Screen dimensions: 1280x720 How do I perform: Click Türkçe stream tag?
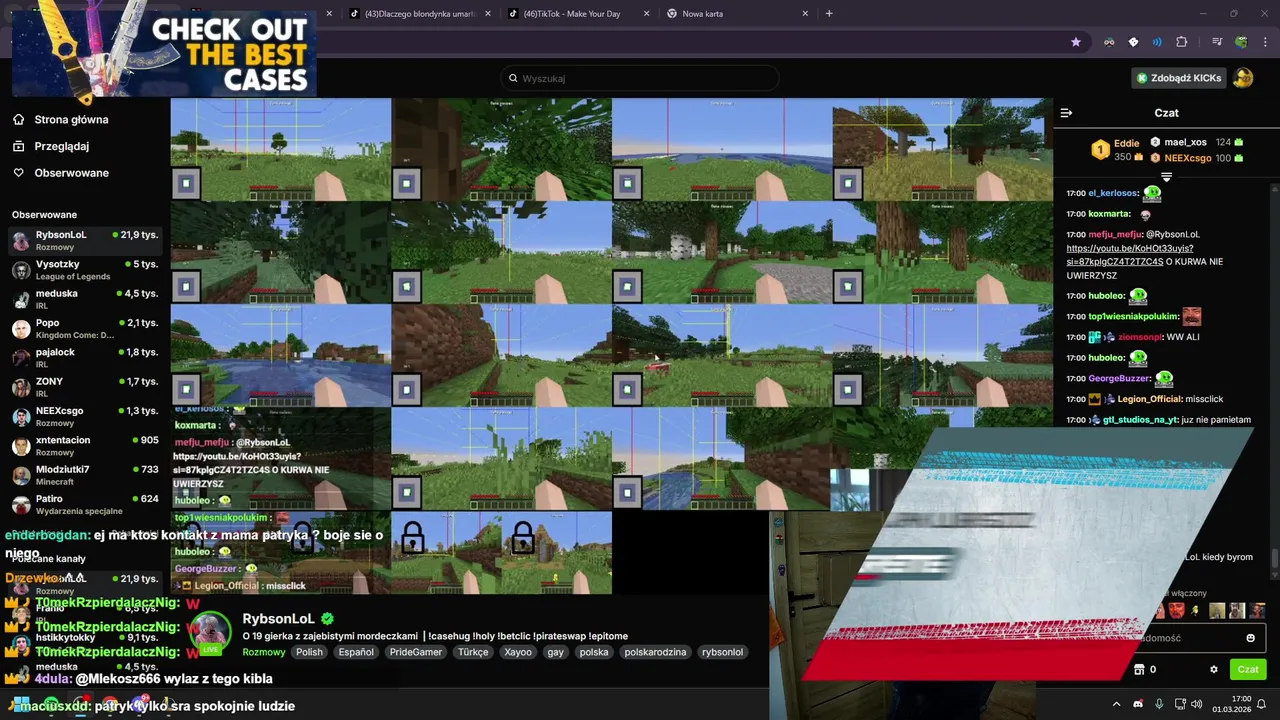coord(473,652)
